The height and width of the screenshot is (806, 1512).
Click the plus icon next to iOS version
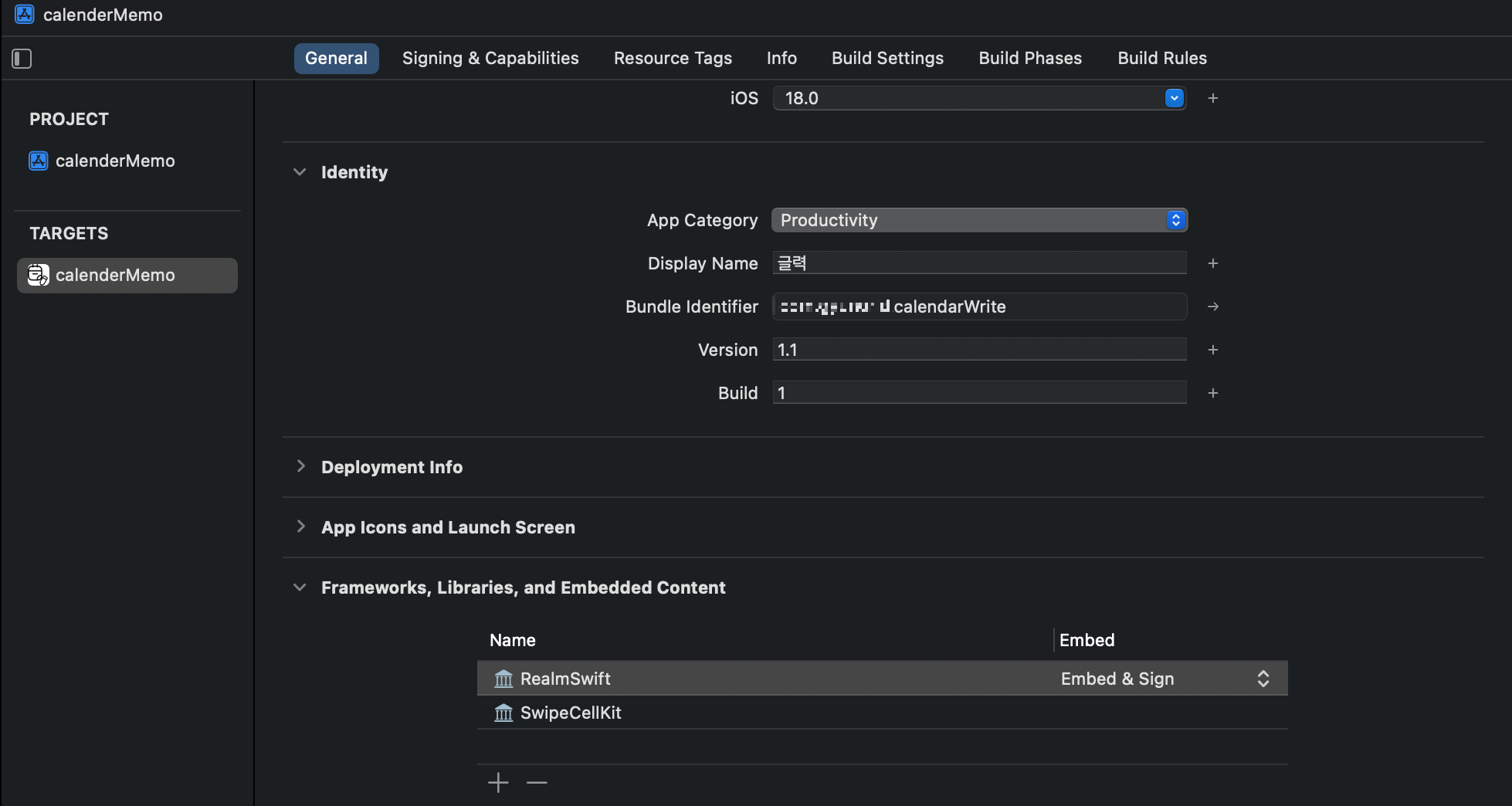1213,98
